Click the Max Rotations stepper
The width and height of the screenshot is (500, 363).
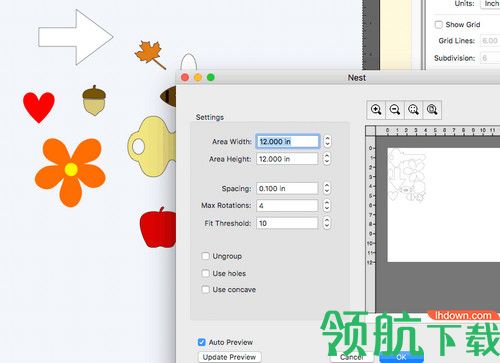[x=327, y=205]
